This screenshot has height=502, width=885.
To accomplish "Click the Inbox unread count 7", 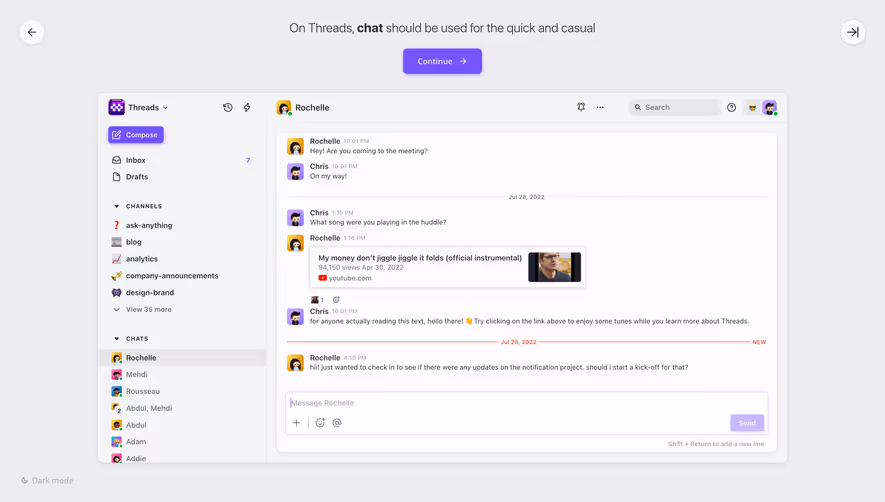I will pyautogui.click(x=248, y=160).
